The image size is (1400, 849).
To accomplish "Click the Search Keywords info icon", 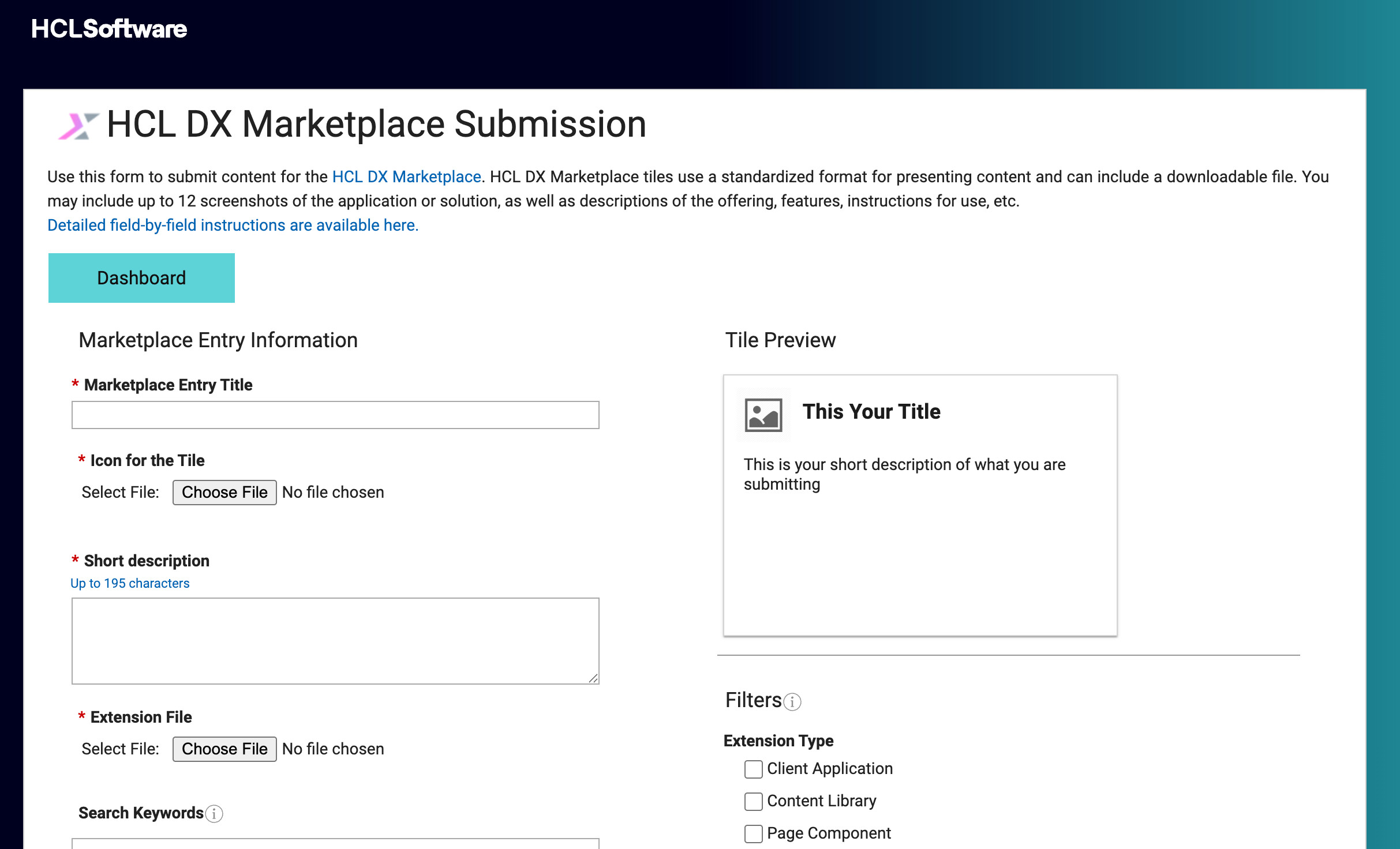I will (214, 814).
